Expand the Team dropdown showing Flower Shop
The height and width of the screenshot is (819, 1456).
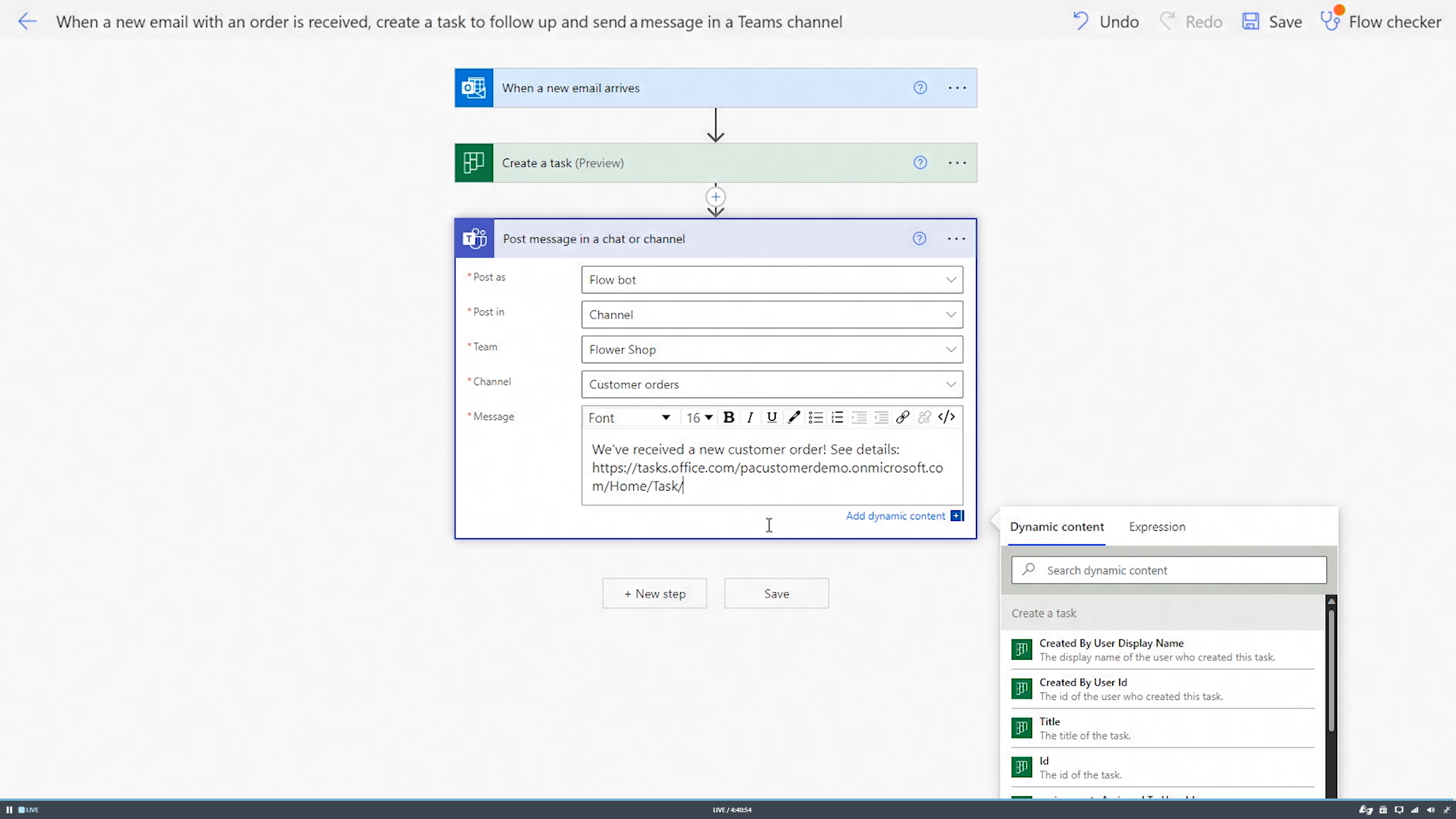[950, 350]
